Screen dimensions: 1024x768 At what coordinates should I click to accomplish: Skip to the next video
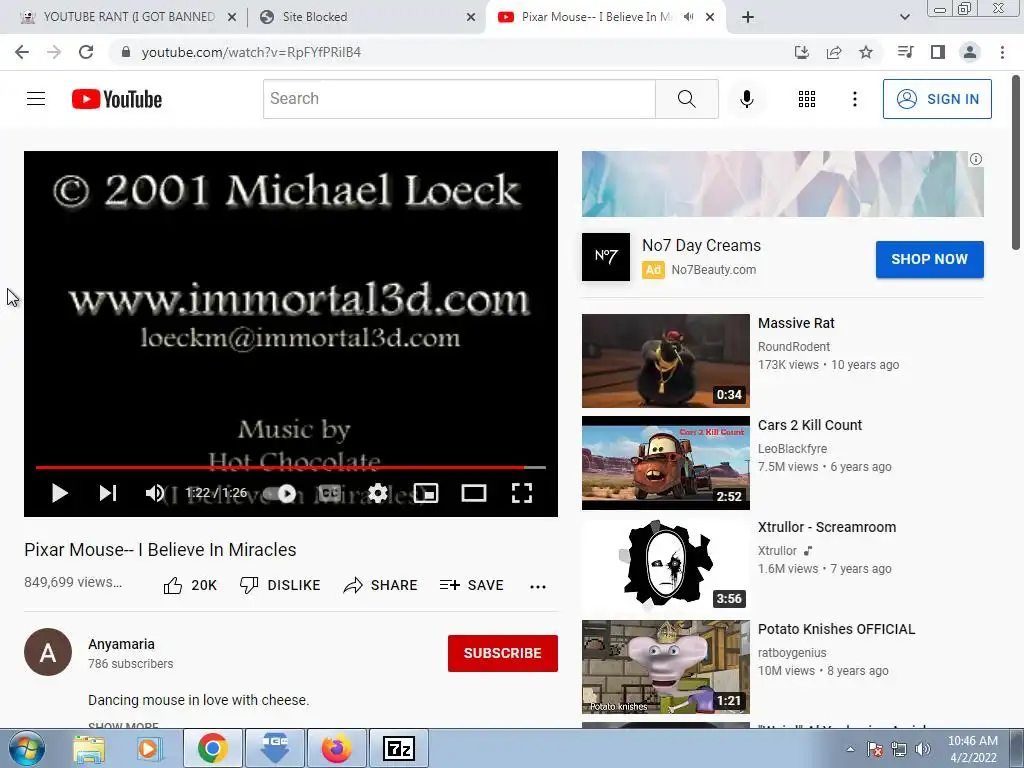108,493
